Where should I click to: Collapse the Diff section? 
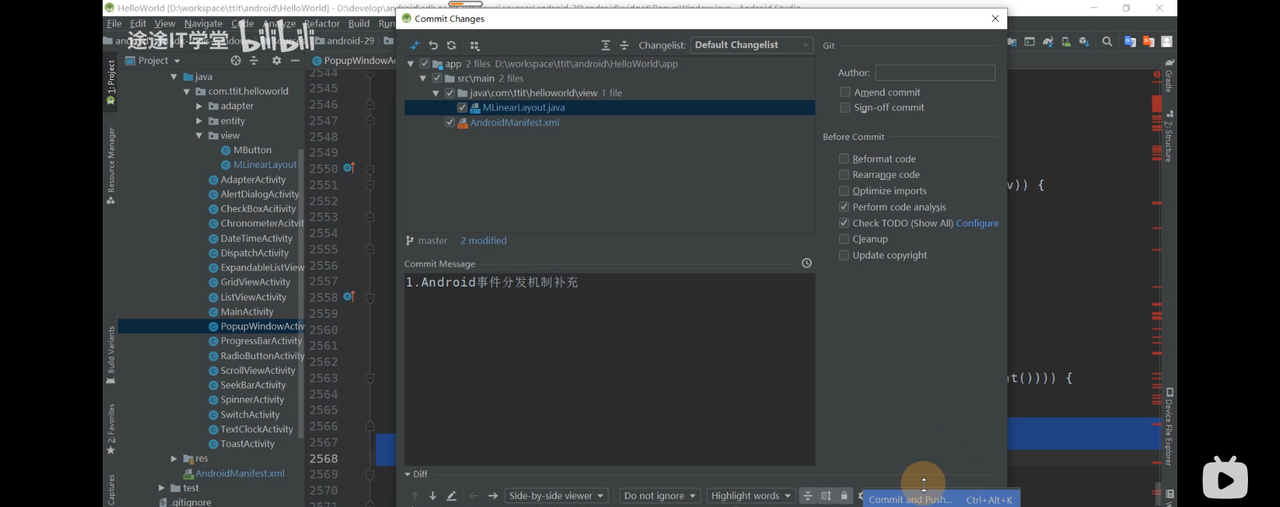(x=408, y=474)
